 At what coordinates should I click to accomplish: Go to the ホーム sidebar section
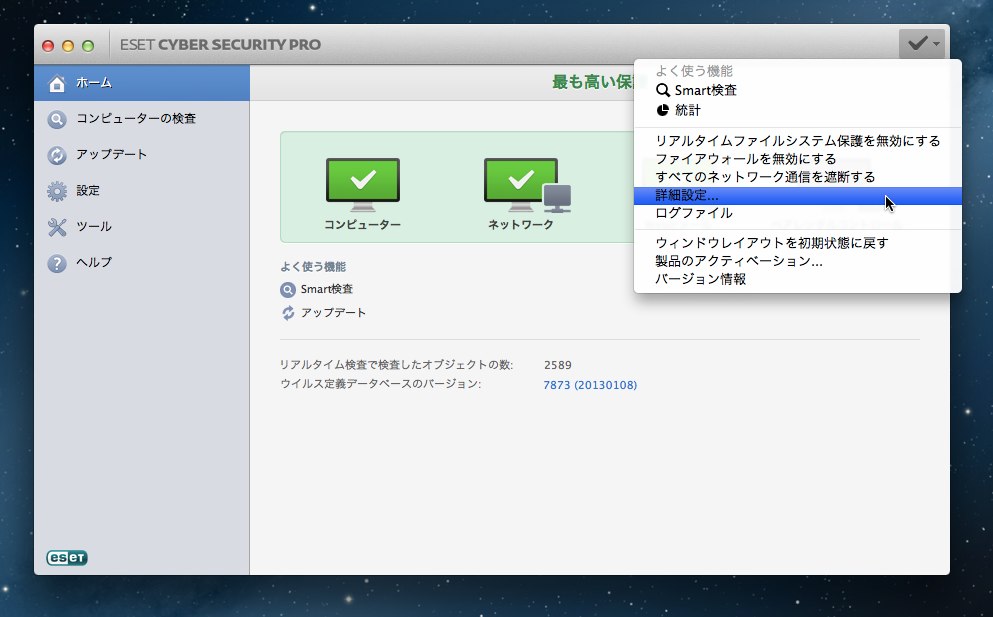pyautogui.click(x=142, y=83)
